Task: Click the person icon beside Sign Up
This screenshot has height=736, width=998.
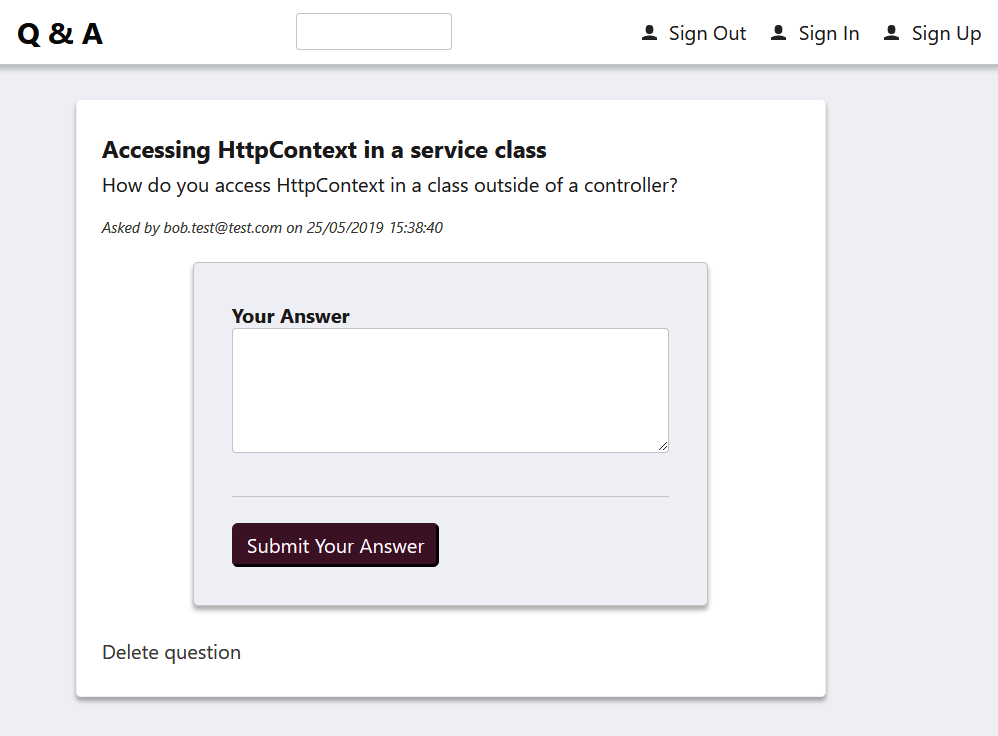Action: tap(892, 33)
